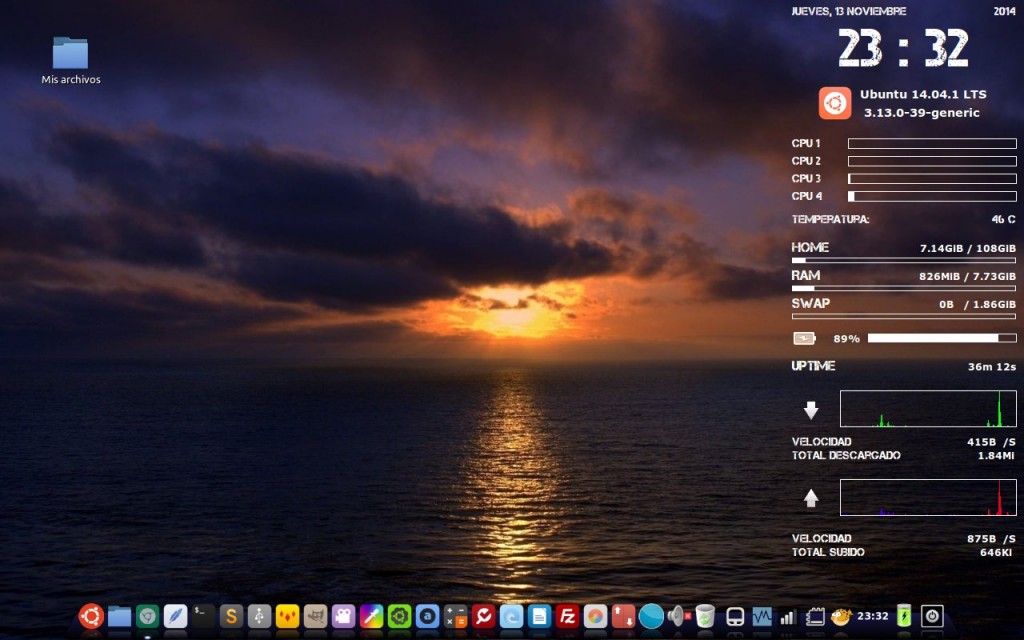Click the dock clock showing 23:32
Screen dimensions: 1024x640
coord(872,616)
